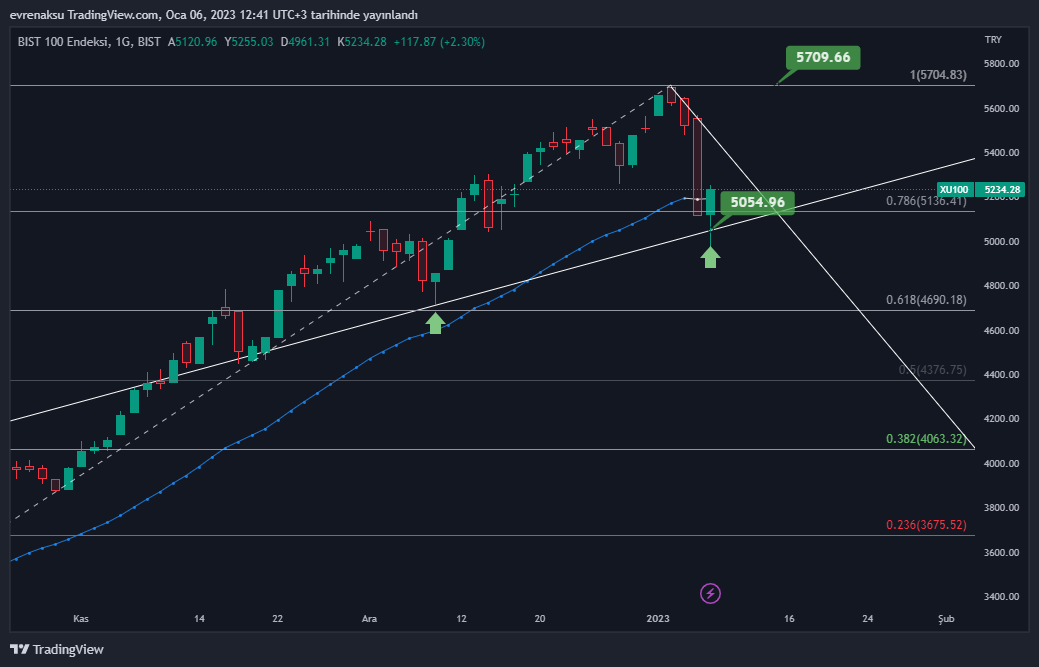Click the 0.382(4063.32) green Fibonacci label

926,438
